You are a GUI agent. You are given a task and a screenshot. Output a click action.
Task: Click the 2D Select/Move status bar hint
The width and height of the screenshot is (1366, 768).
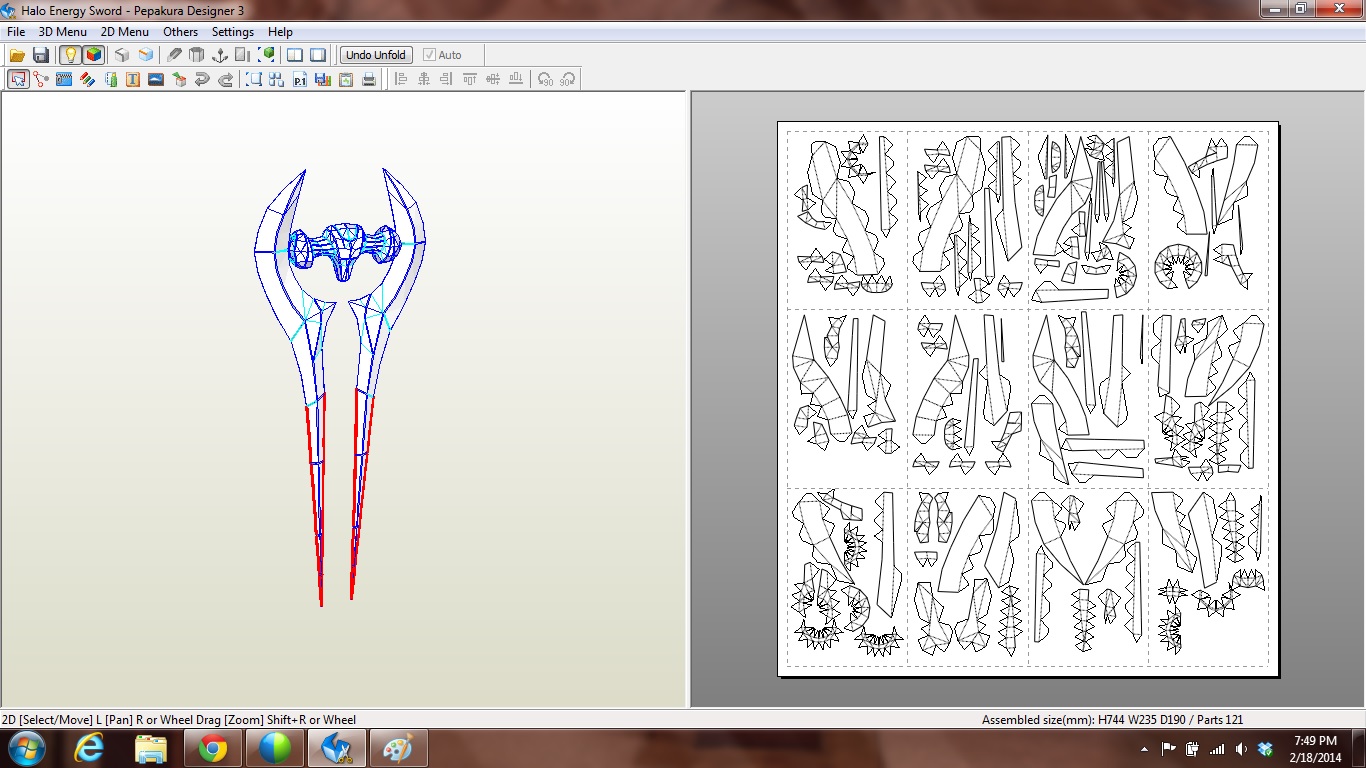(178, 720)
